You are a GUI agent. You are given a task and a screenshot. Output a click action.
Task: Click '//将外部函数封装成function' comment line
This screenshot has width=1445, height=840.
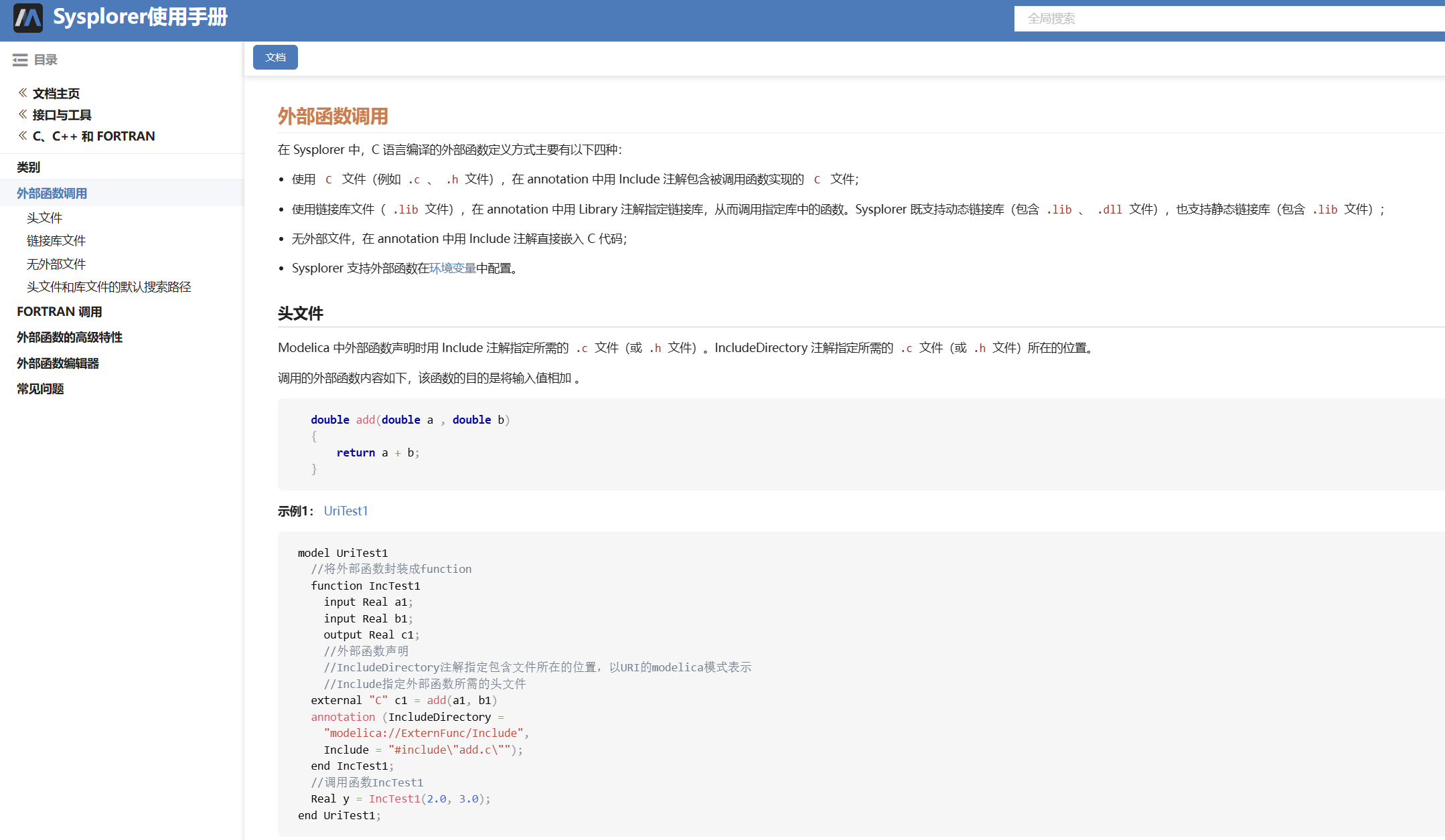click(x=391, y=569)
